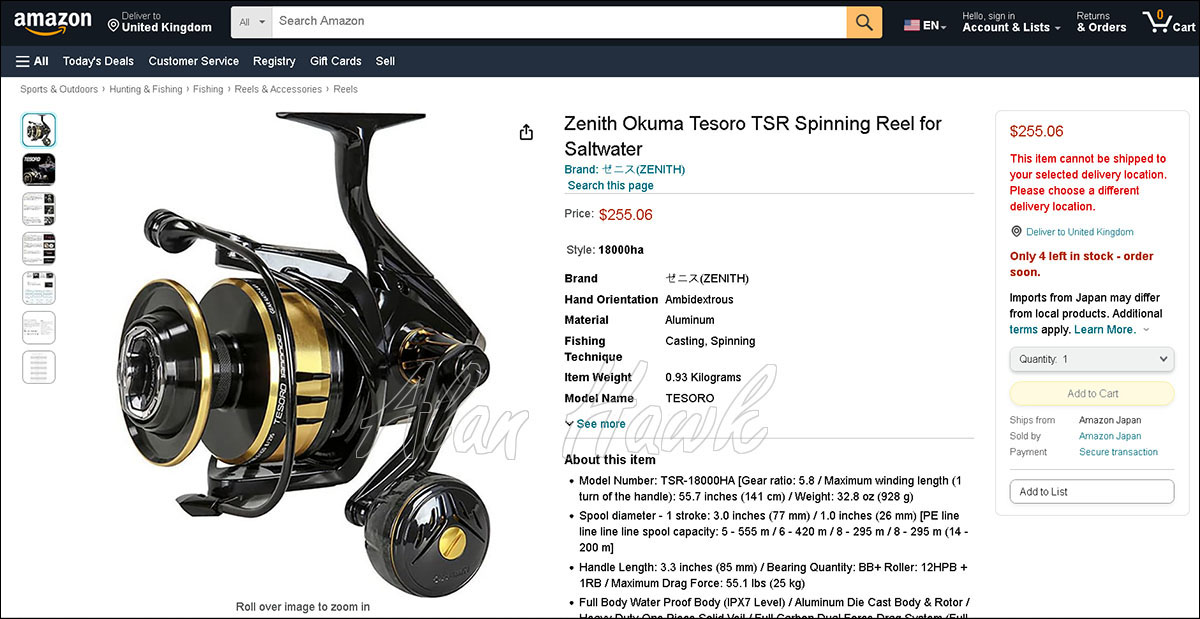This screenshot has height=619, width=1200.
Task: Click the Search Amazon input field
Action: (559, 22)
